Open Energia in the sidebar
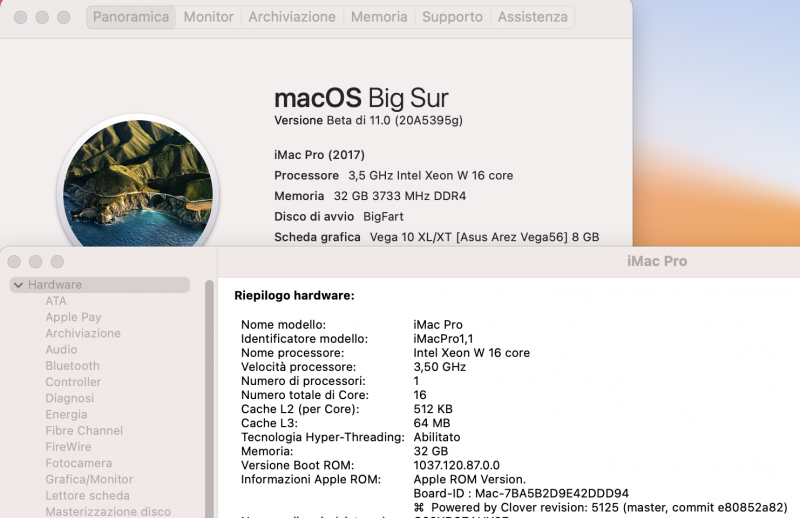The height and width of the screenshot is (518, 800). point(66,414)
